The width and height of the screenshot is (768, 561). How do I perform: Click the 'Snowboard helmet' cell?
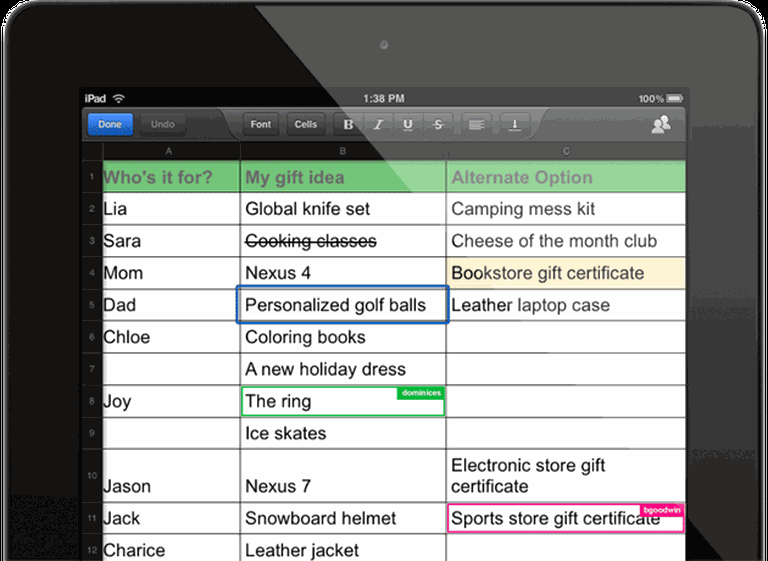pos(343,518)
